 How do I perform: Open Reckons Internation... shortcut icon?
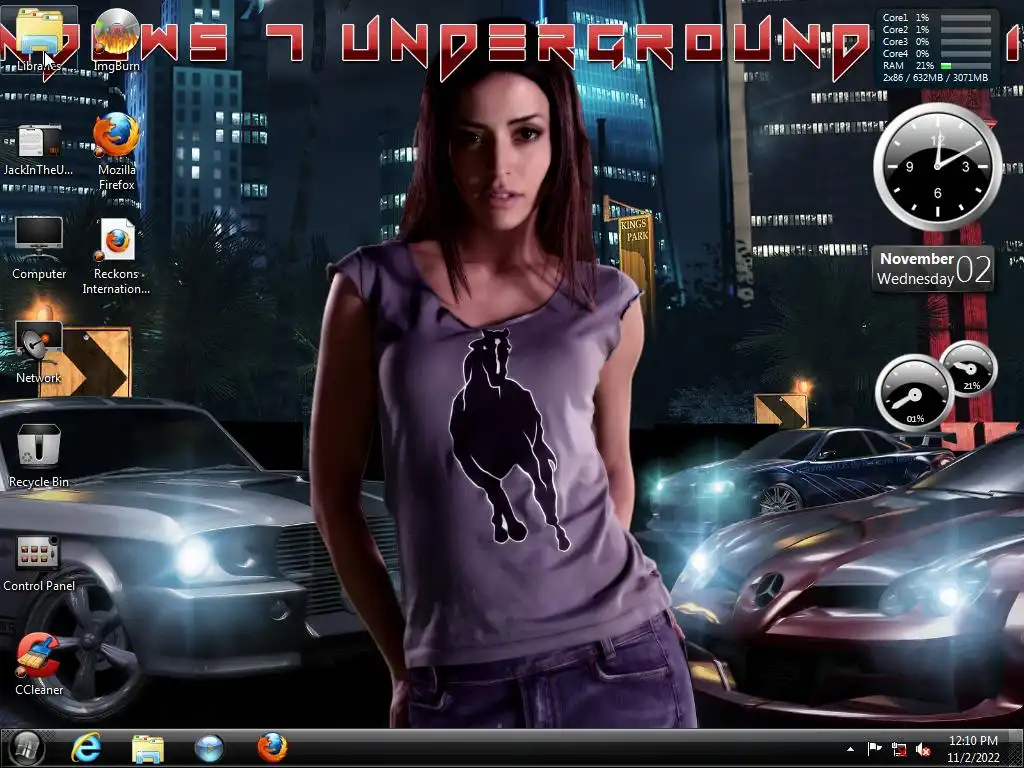point(116,256)
